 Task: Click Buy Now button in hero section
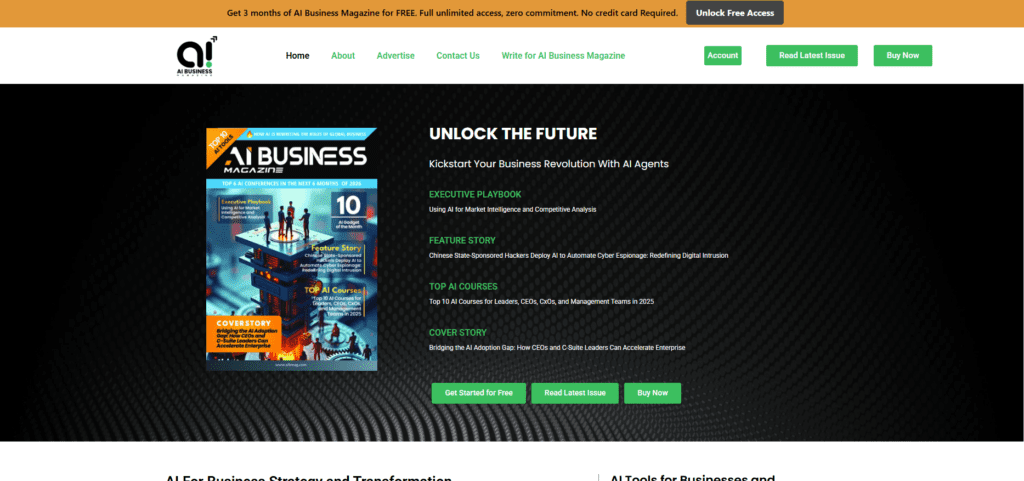pos(652,393)
